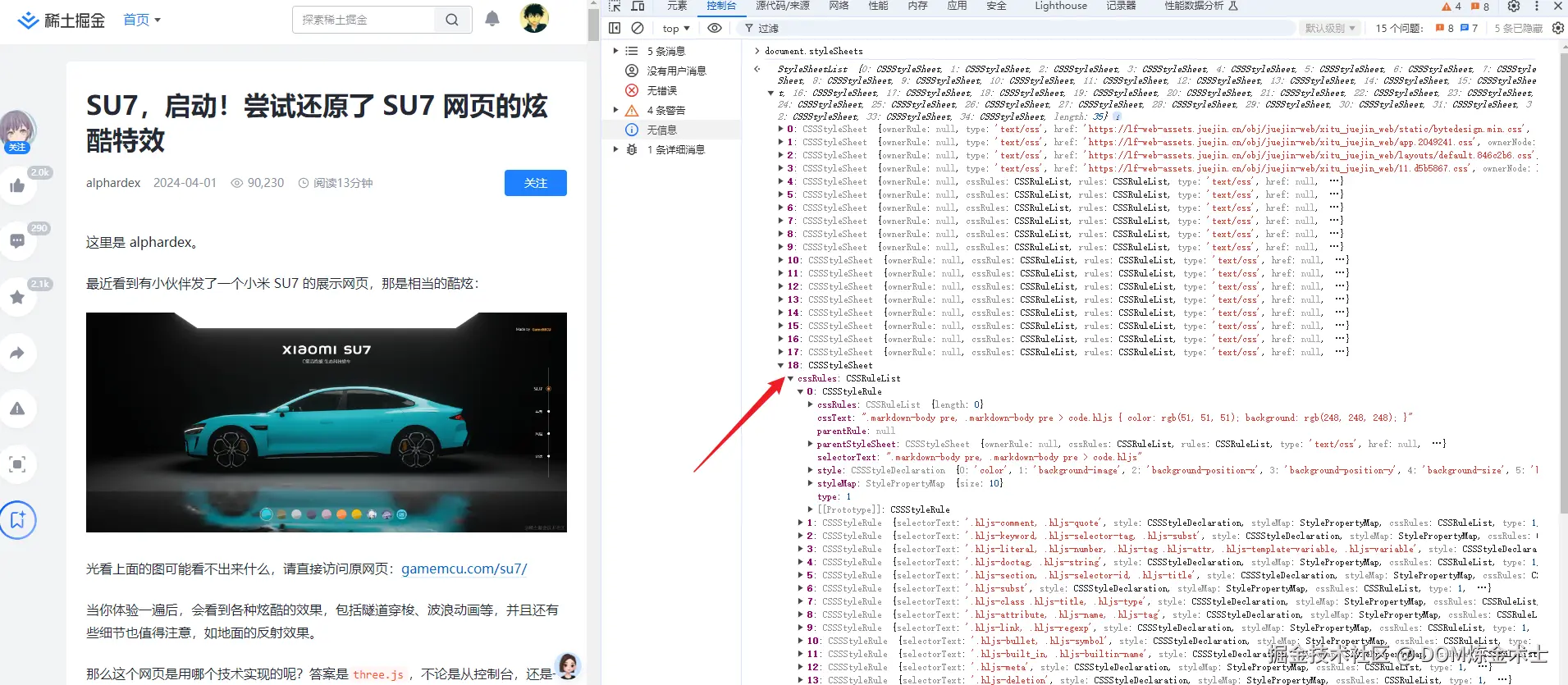
Task: Collapse stylesheet entry 18 CSSStyleSheet
Action: (x=780, y=365)
